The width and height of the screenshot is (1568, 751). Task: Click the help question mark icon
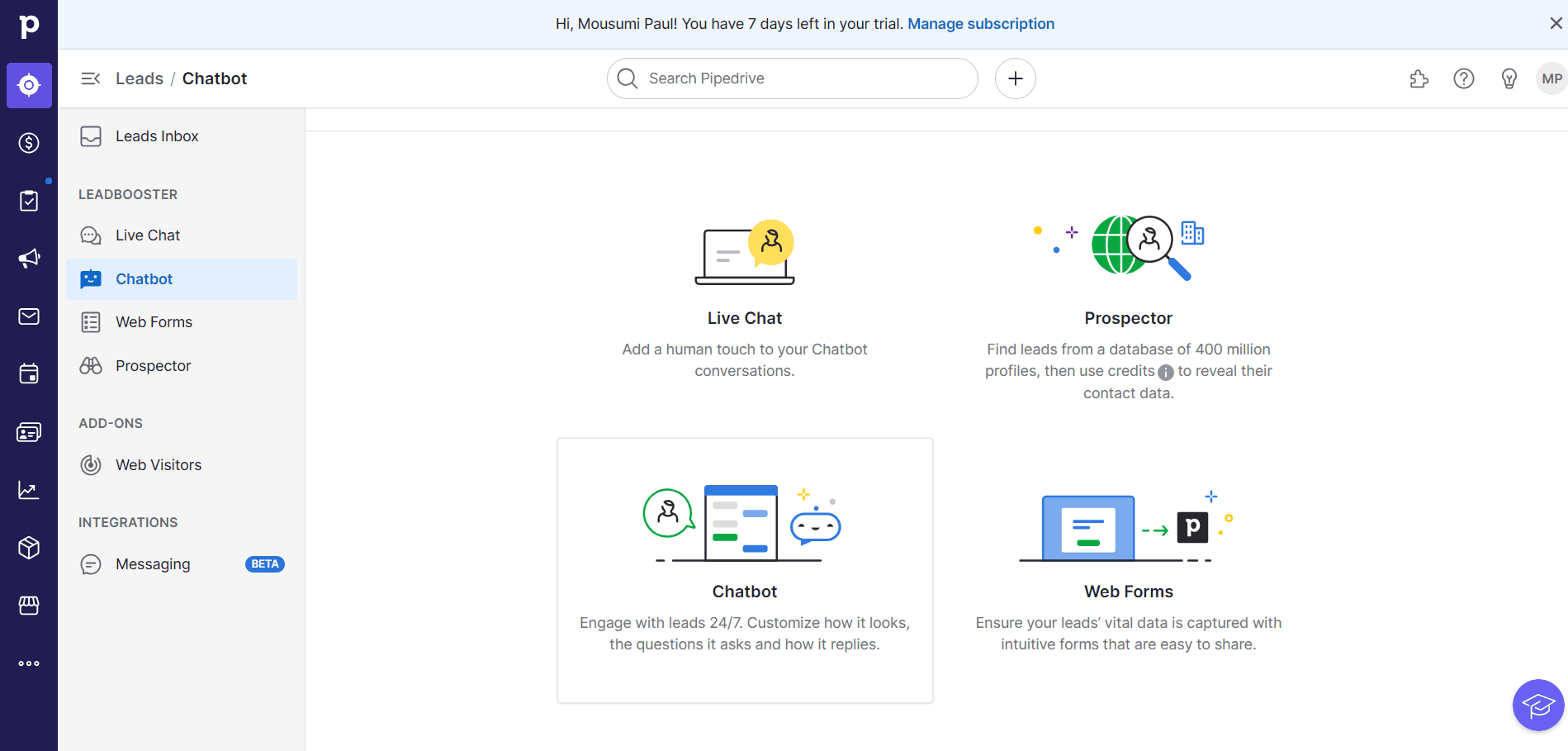pos(1463,78)
